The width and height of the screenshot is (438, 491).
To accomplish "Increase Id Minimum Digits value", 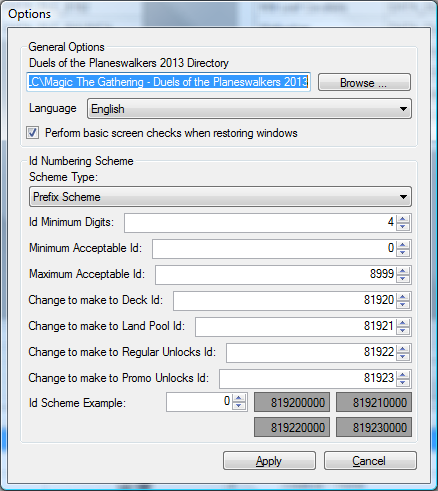I will click(x=403, y=219).
